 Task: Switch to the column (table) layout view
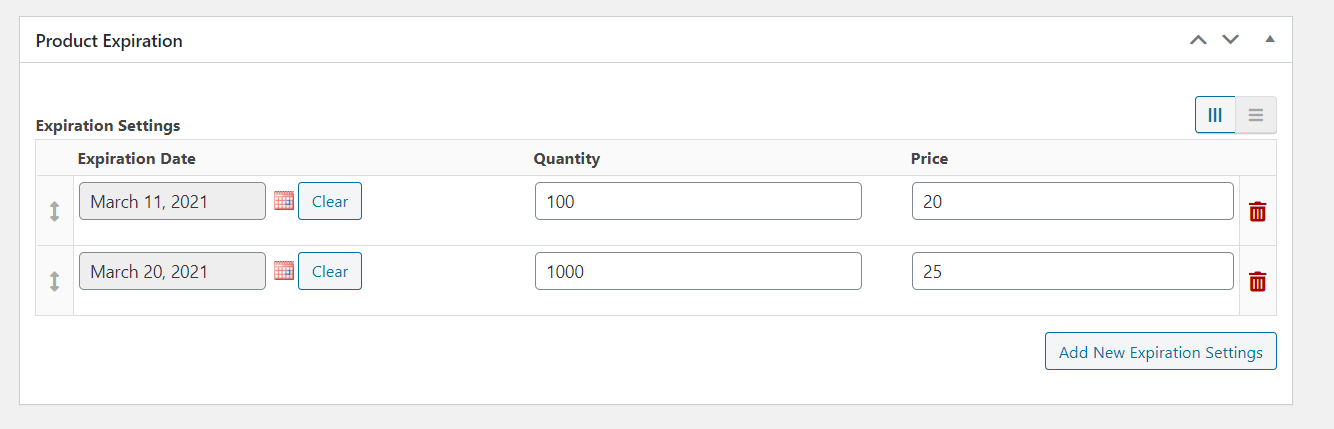1215,115
